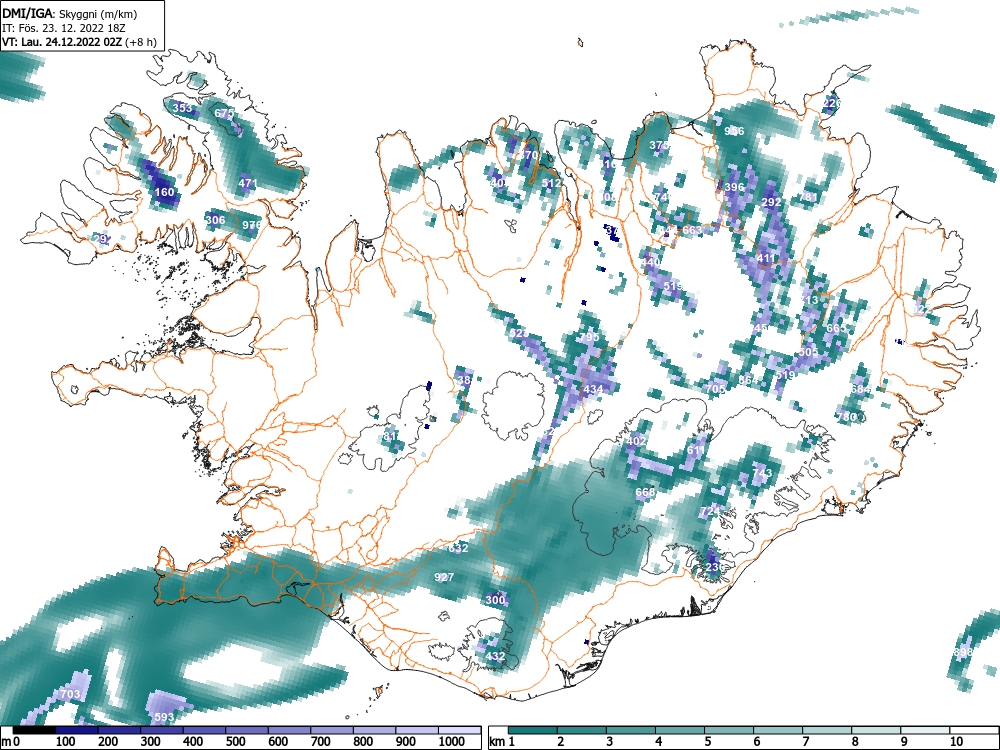1000x750 pixels.
Task: Click the '5' tick on the km scale
Action: click(707, 742)
